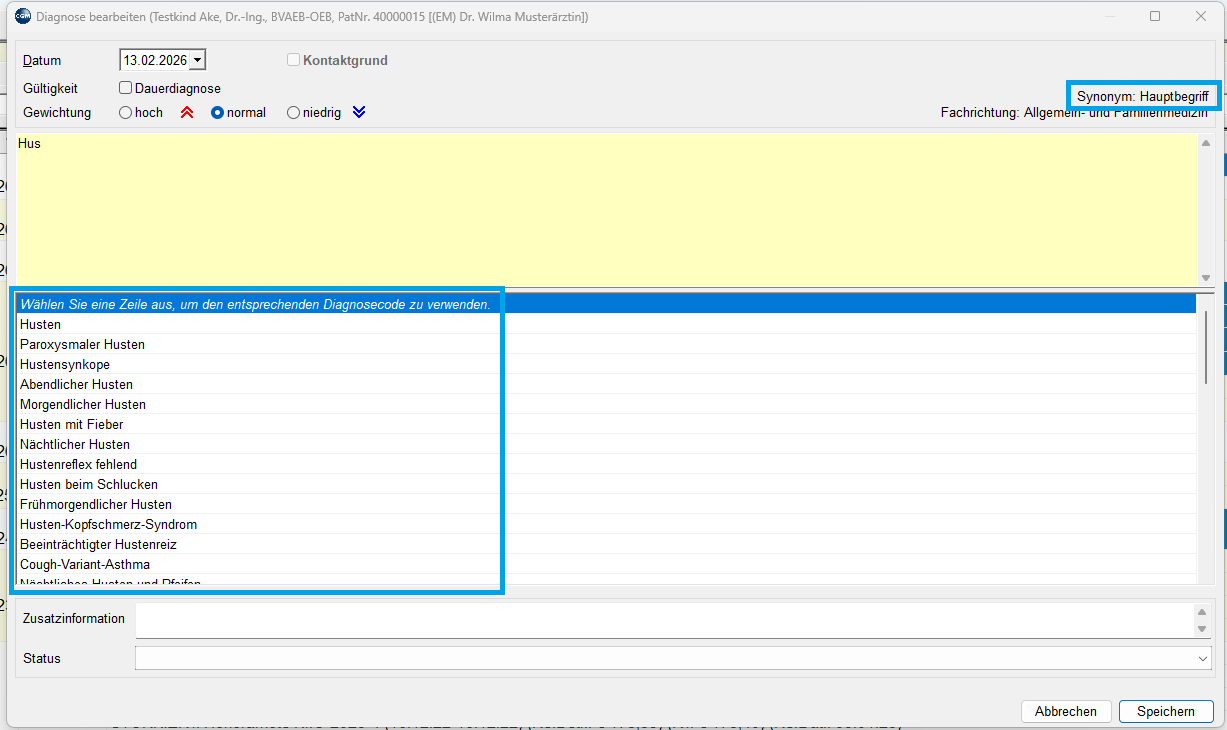
Task: Expand the Status dropdown list
Action: coord(1202,659)
